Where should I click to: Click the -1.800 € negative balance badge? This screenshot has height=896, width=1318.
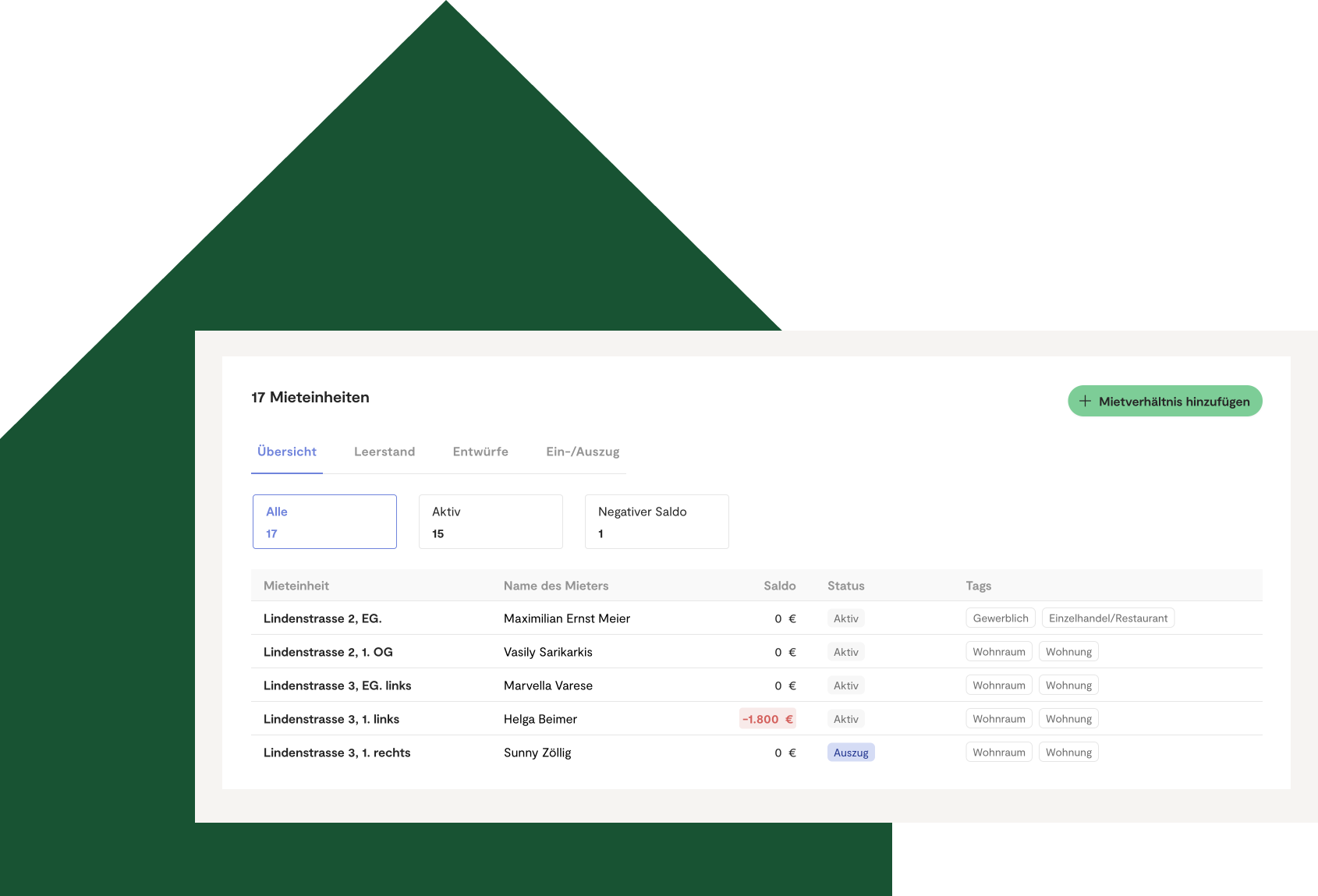pos(767,719)
